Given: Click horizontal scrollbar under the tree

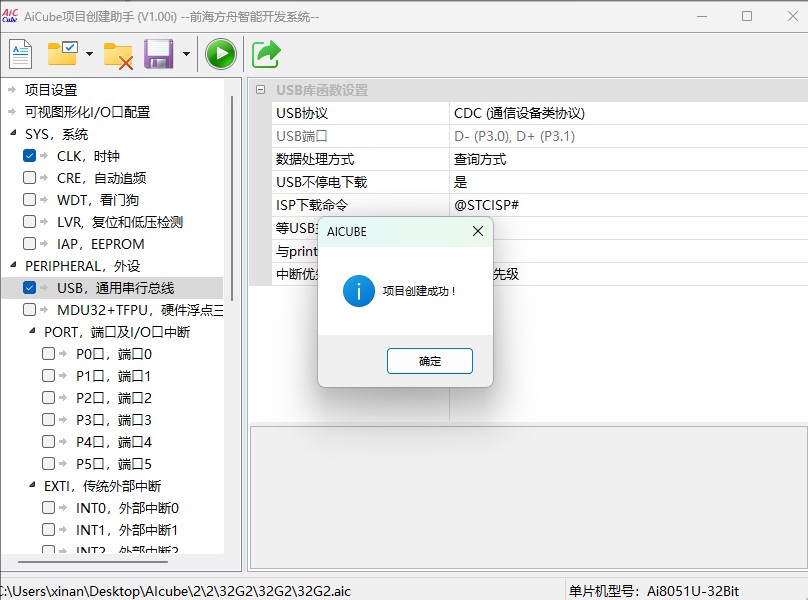Looking at the screenshot, I should 93,561.
